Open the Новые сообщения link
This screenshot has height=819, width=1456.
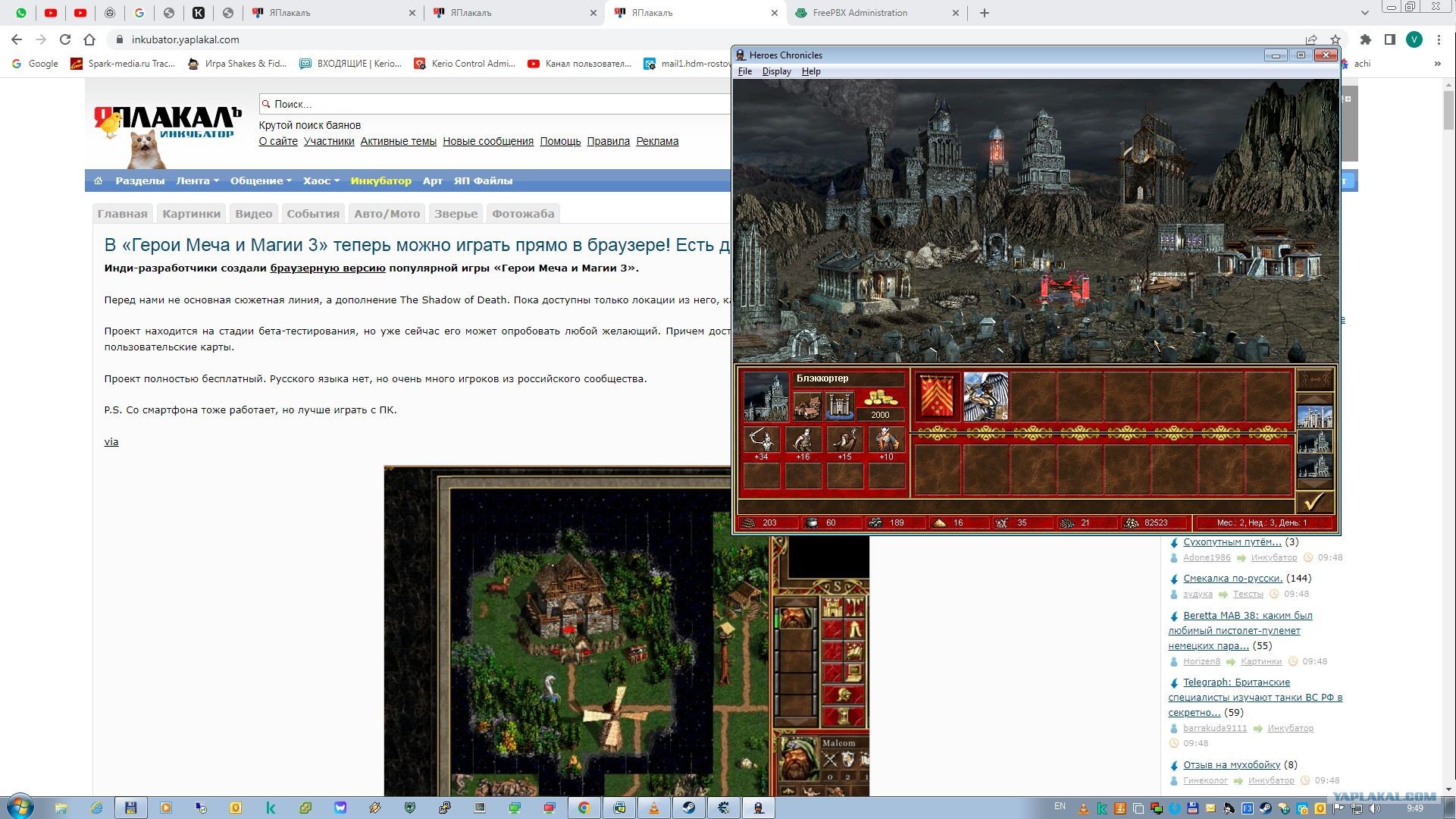(488, 141)
